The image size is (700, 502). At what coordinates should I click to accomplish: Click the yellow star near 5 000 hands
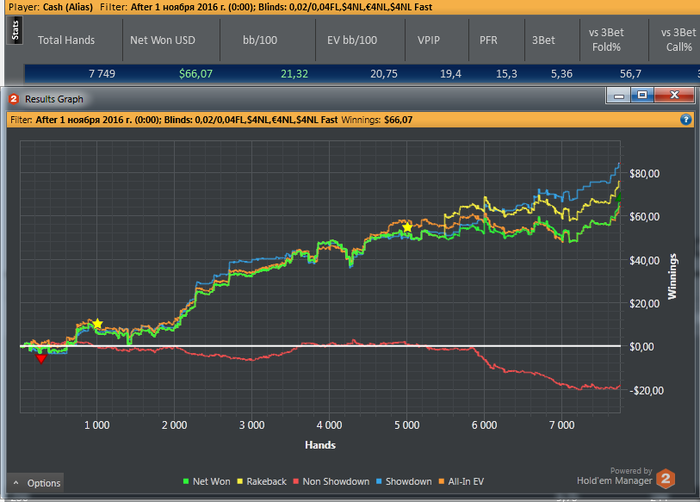pos(407,227)
